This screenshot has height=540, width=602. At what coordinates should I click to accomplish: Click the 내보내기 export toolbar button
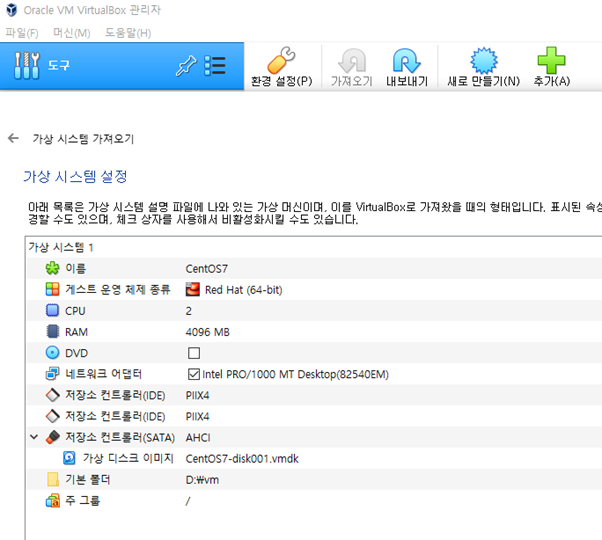[407, 67]
